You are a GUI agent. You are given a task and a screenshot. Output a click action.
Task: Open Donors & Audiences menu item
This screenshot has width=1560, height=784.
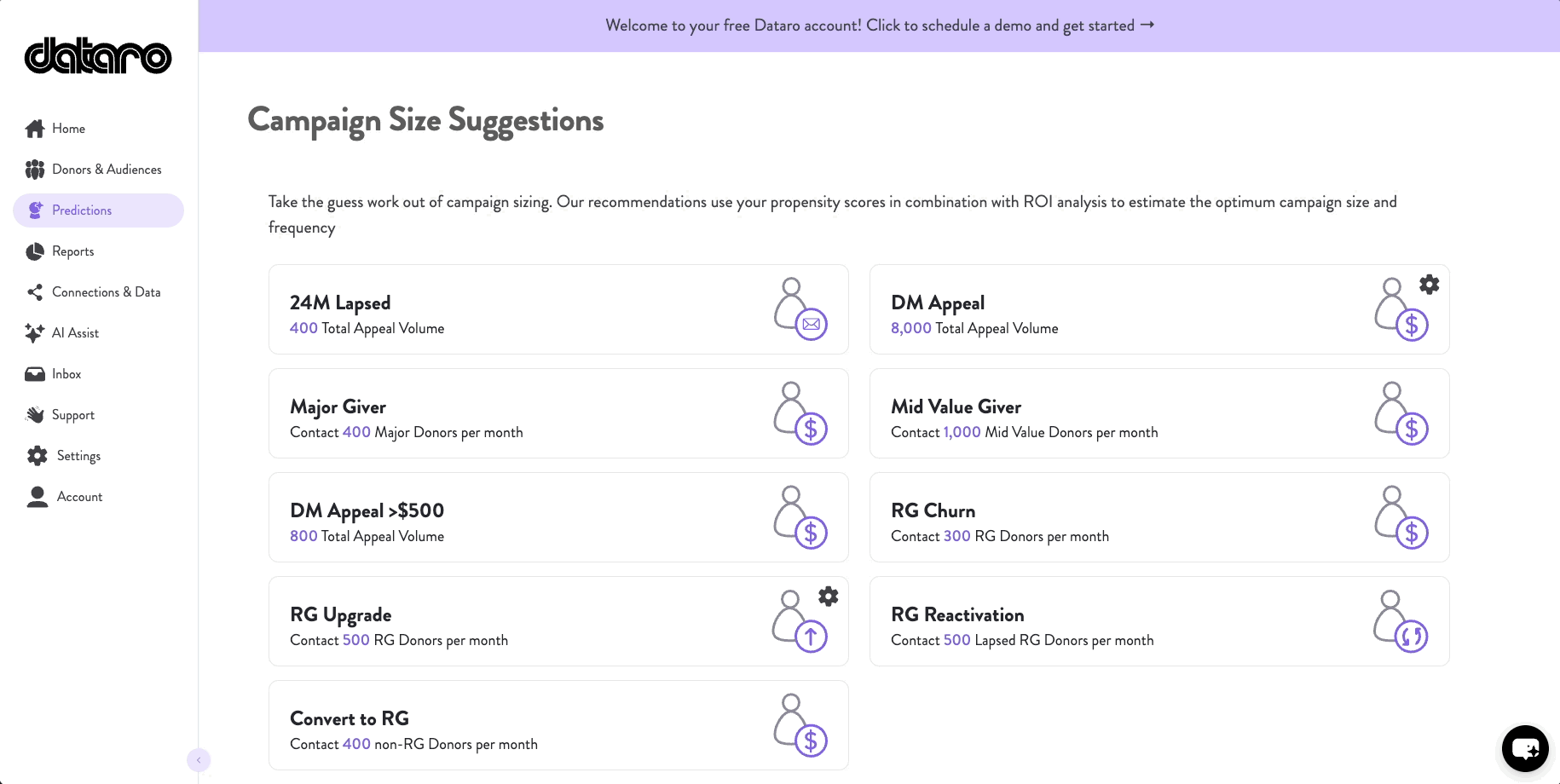tap(106, 170)
